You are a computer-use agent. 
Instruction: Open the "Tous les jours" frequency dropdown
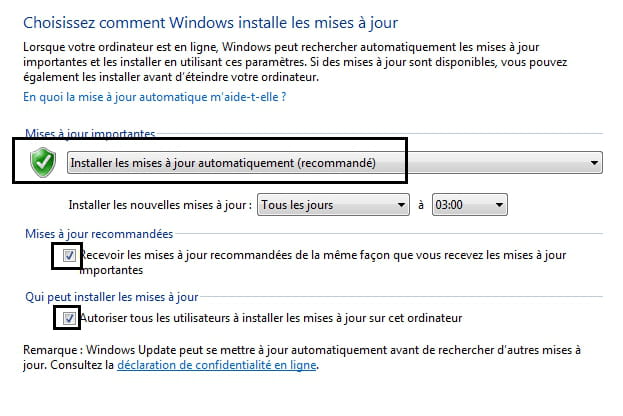(x=333, y=205)
